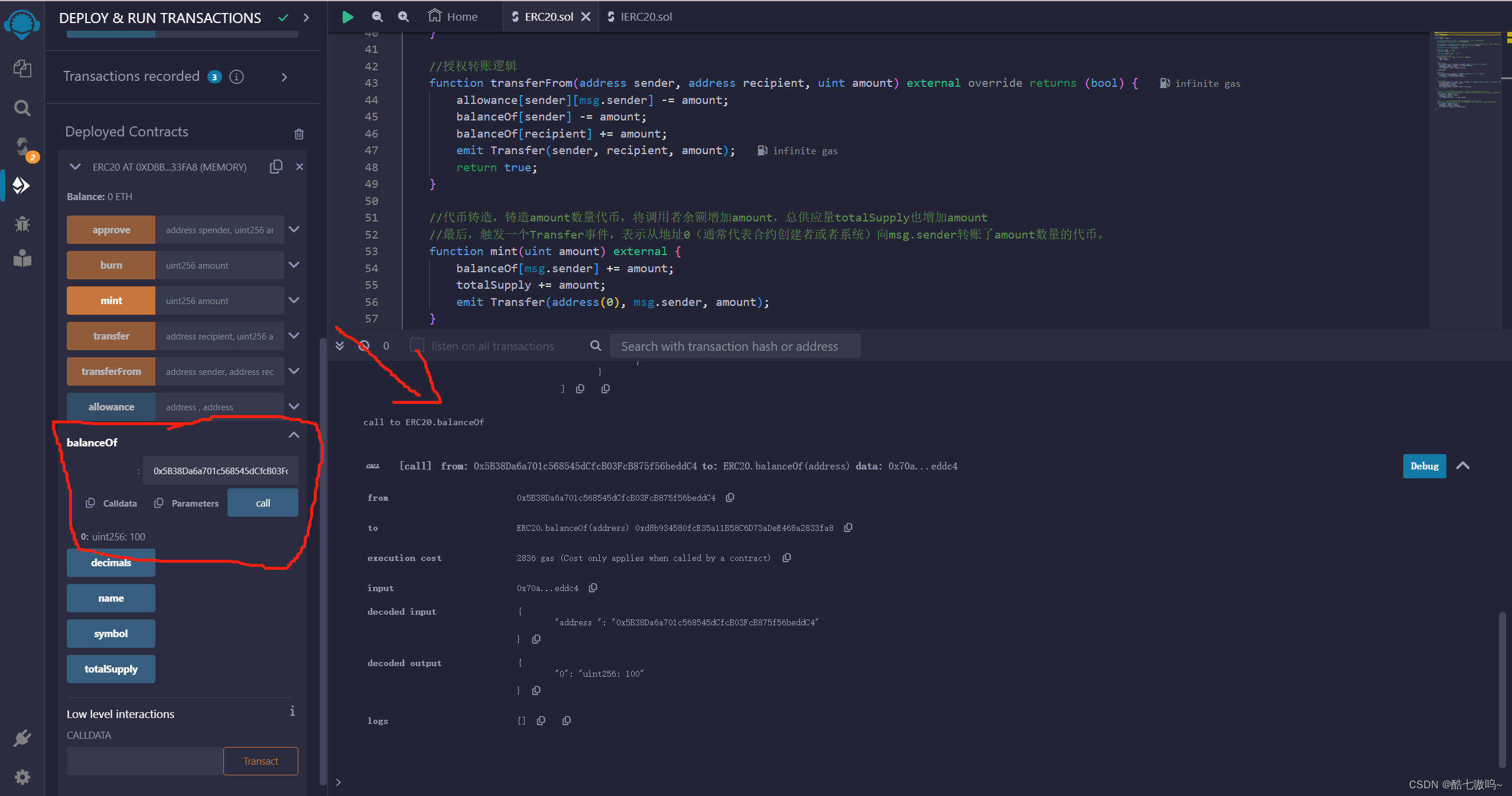
Task: Expand the burn function inputs
Action: point(294,265)
